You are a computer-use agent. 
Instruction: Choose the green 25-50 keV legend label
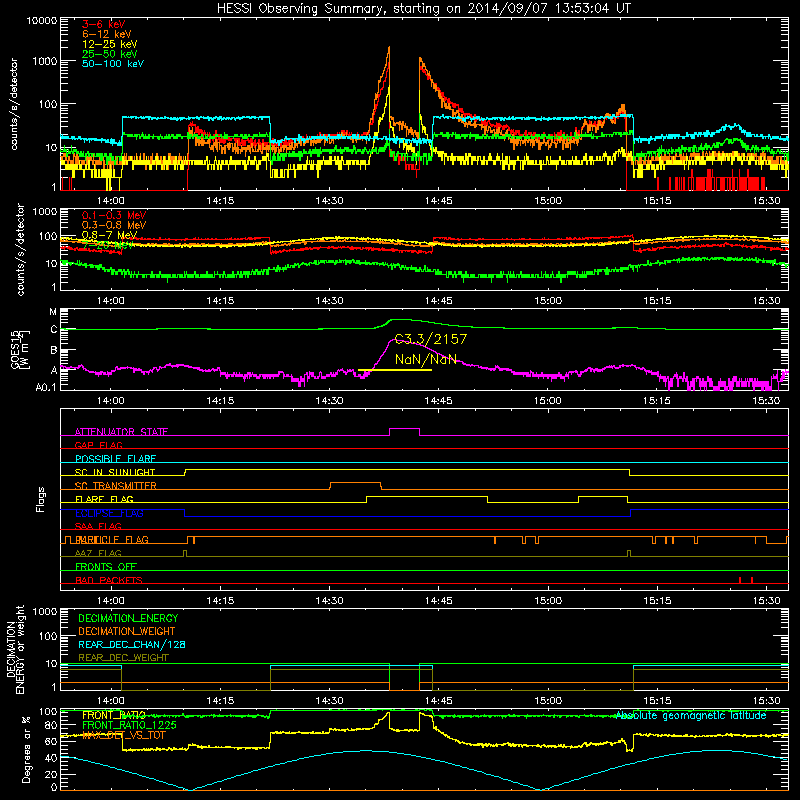[x=110, y=54]
